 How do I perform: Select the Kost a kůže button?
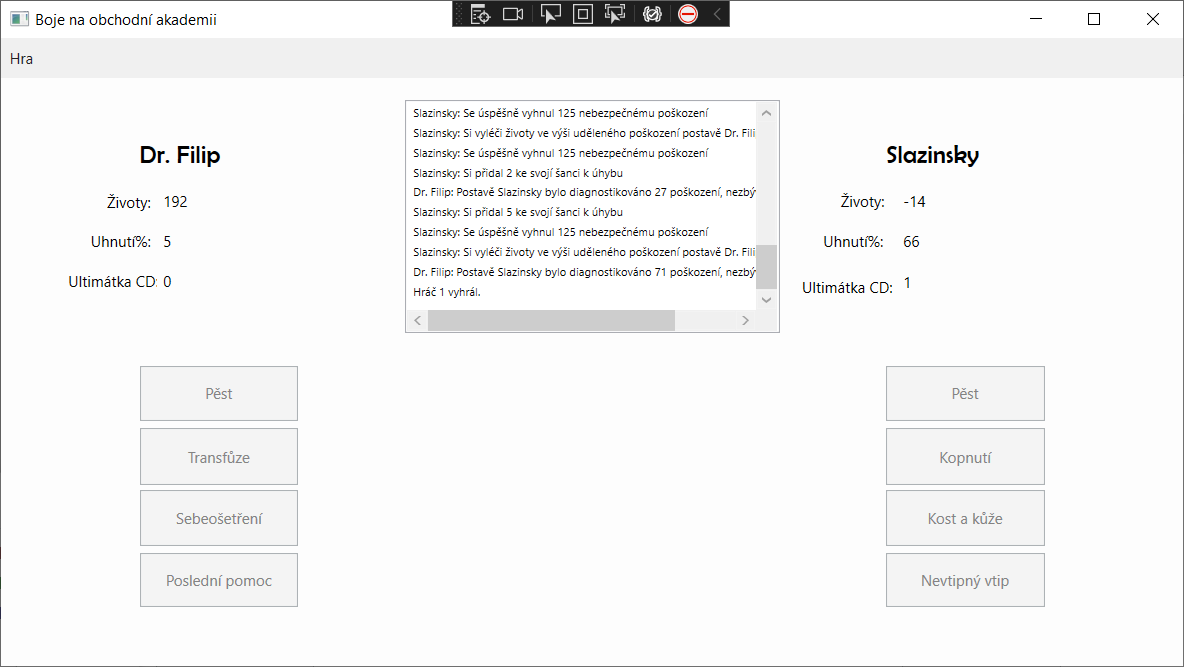click(x=964, y=518)
